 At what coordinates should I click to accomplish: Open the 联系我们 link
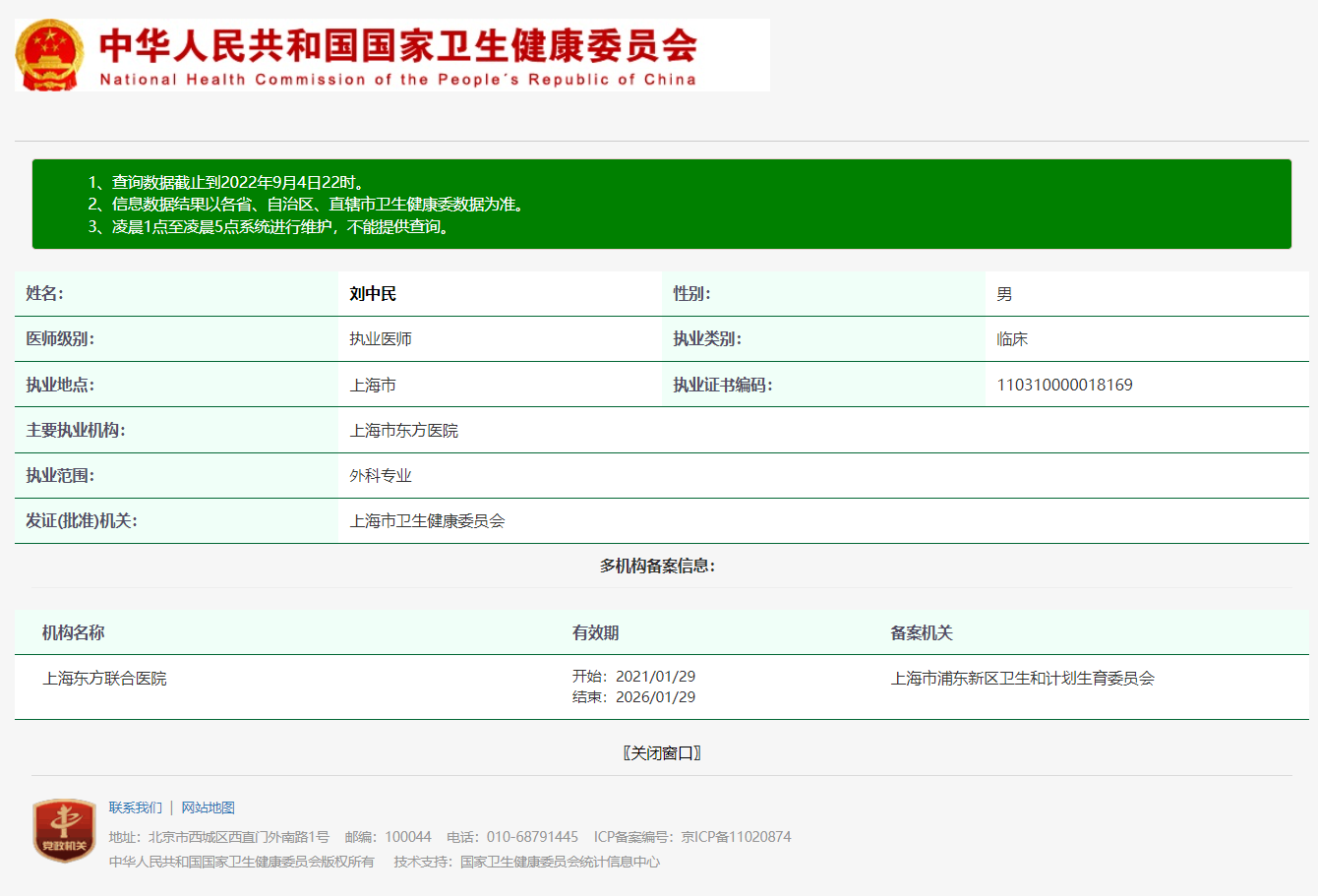click(136, 807)
